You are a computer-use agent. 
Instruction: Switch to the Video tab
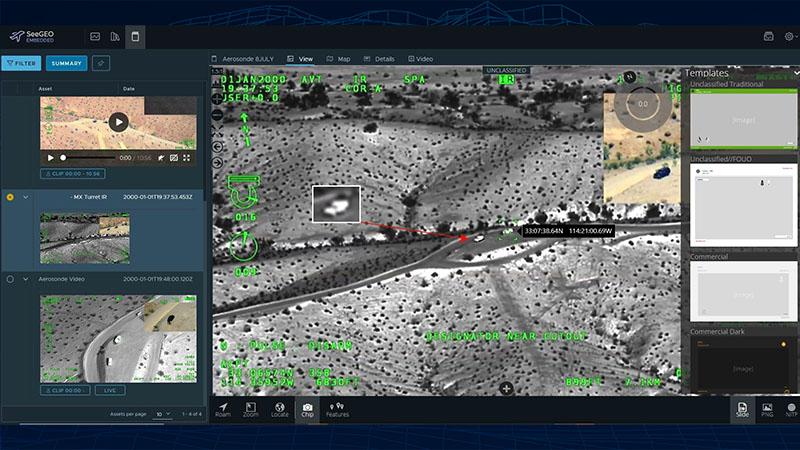point(420,59)
